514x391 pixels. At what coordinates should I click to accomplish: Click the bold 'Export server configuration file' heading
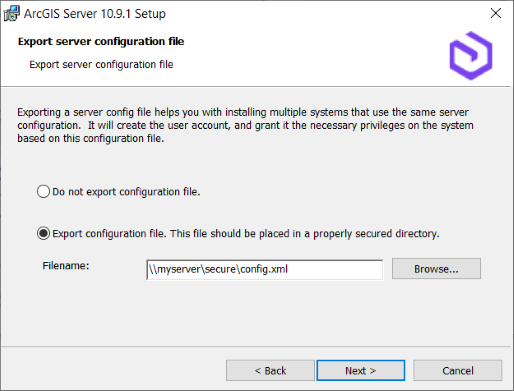[x=101, y=41]
